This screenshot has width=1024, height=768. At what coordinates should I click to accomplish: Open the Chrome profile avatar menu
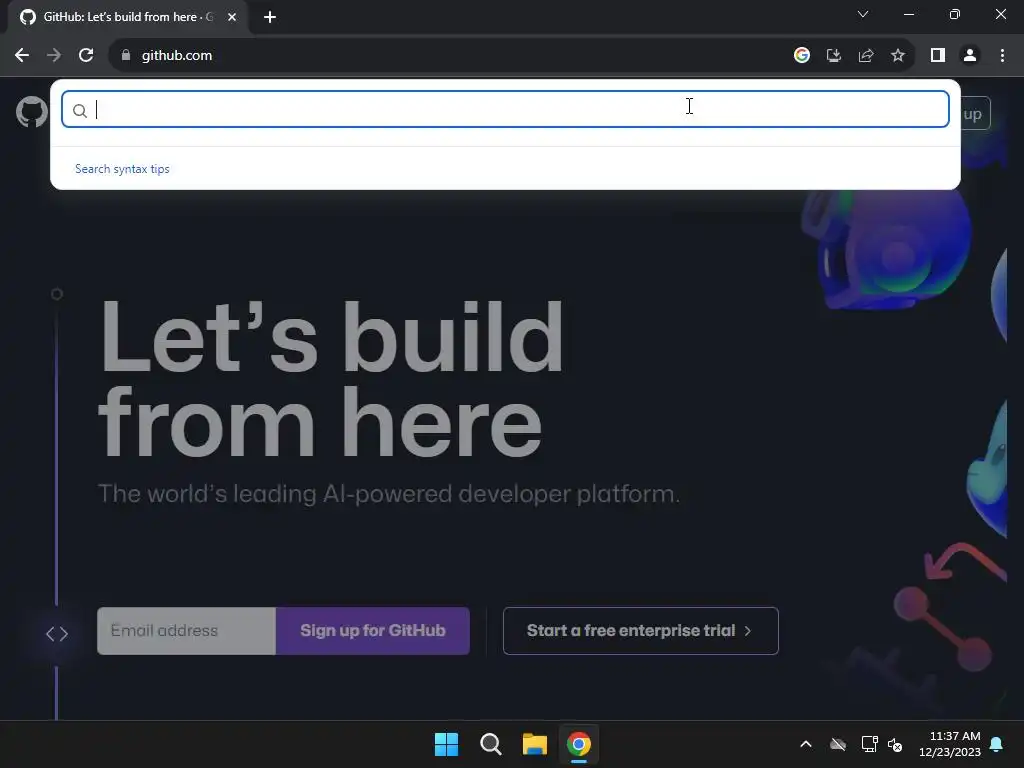[x=970, y=56]
